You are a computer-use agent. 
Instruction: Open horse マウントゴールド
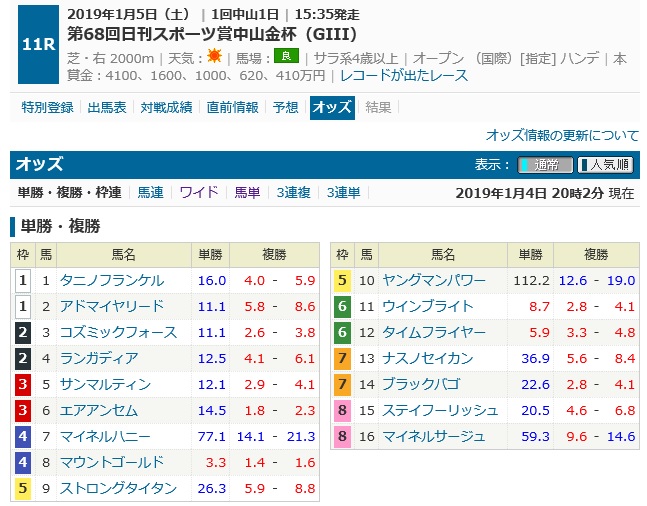[x=112, y=463]
